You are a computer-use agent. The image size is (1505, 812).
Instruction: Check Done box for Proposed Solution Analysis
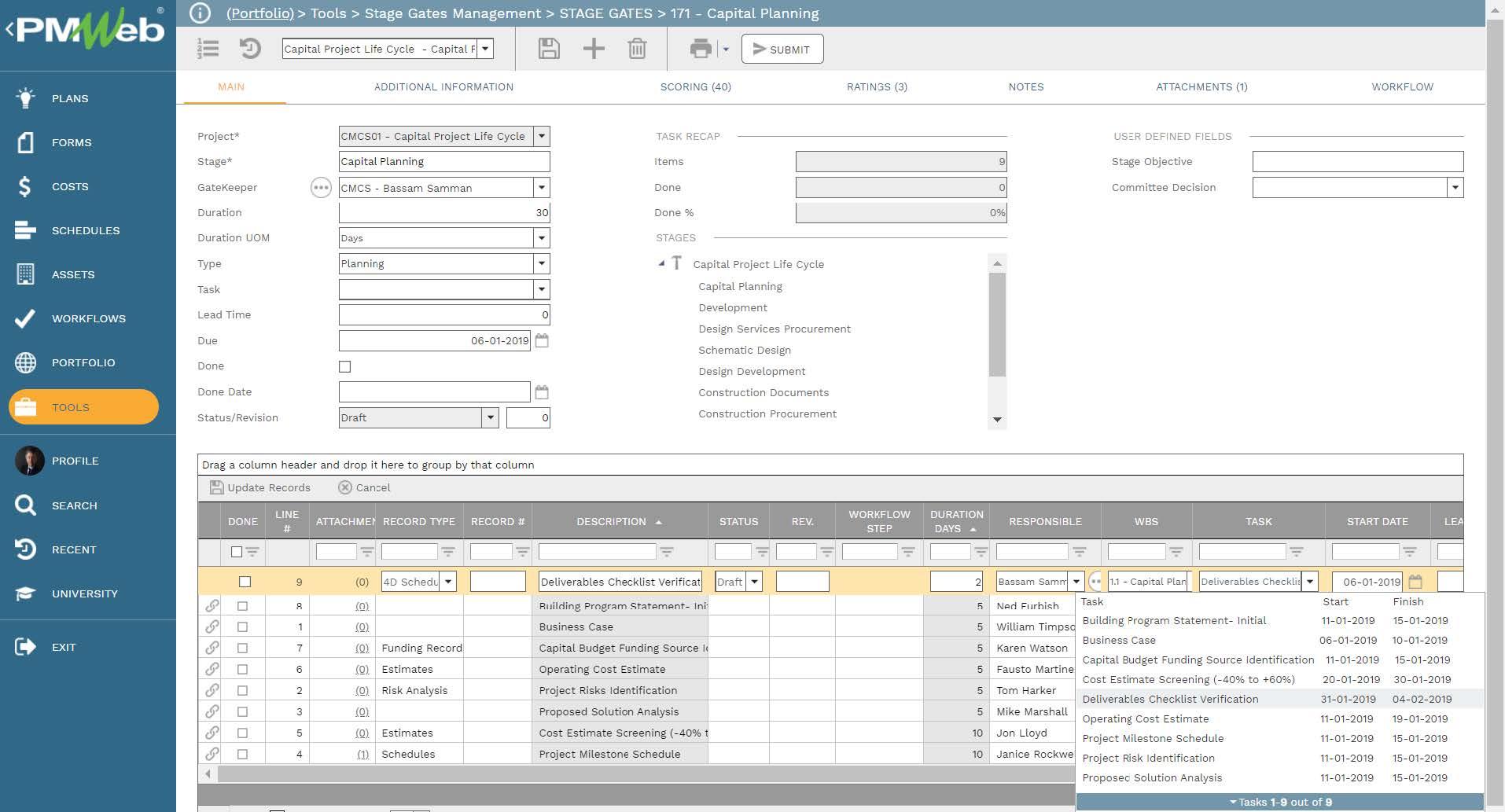point(242,711)
